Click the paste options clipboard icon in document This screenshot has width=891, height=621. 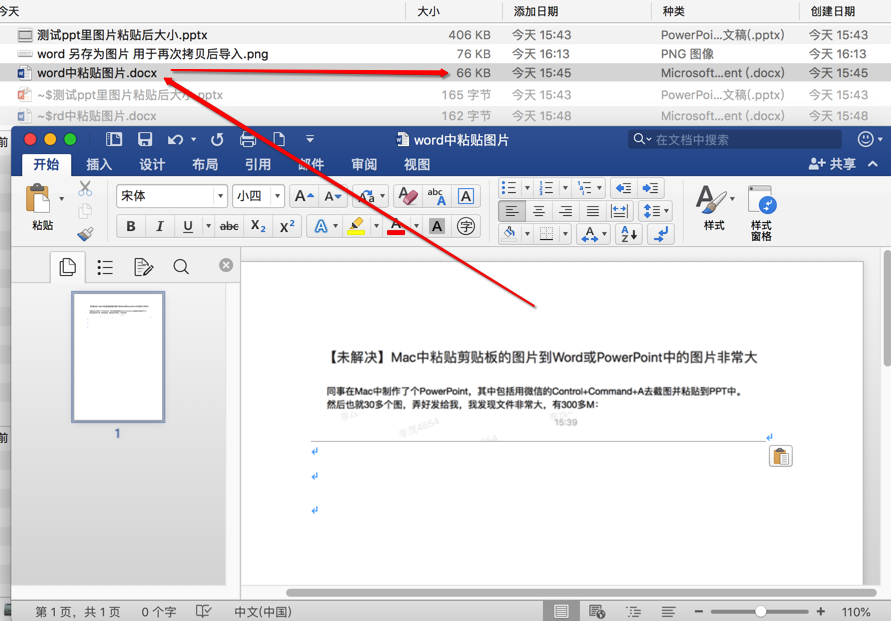click(x=781, y=456)
